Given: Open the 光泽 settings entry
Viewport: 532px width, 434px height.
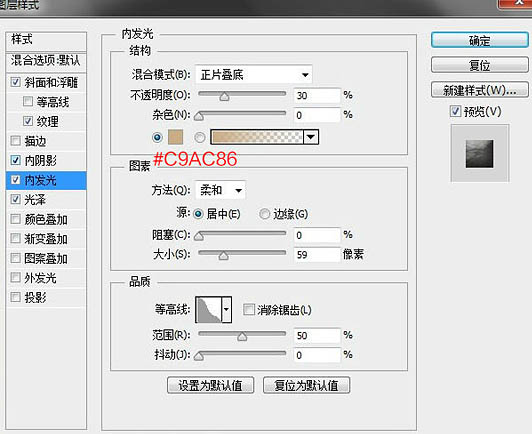Looking at the screenshot, I should pos(35,200).
